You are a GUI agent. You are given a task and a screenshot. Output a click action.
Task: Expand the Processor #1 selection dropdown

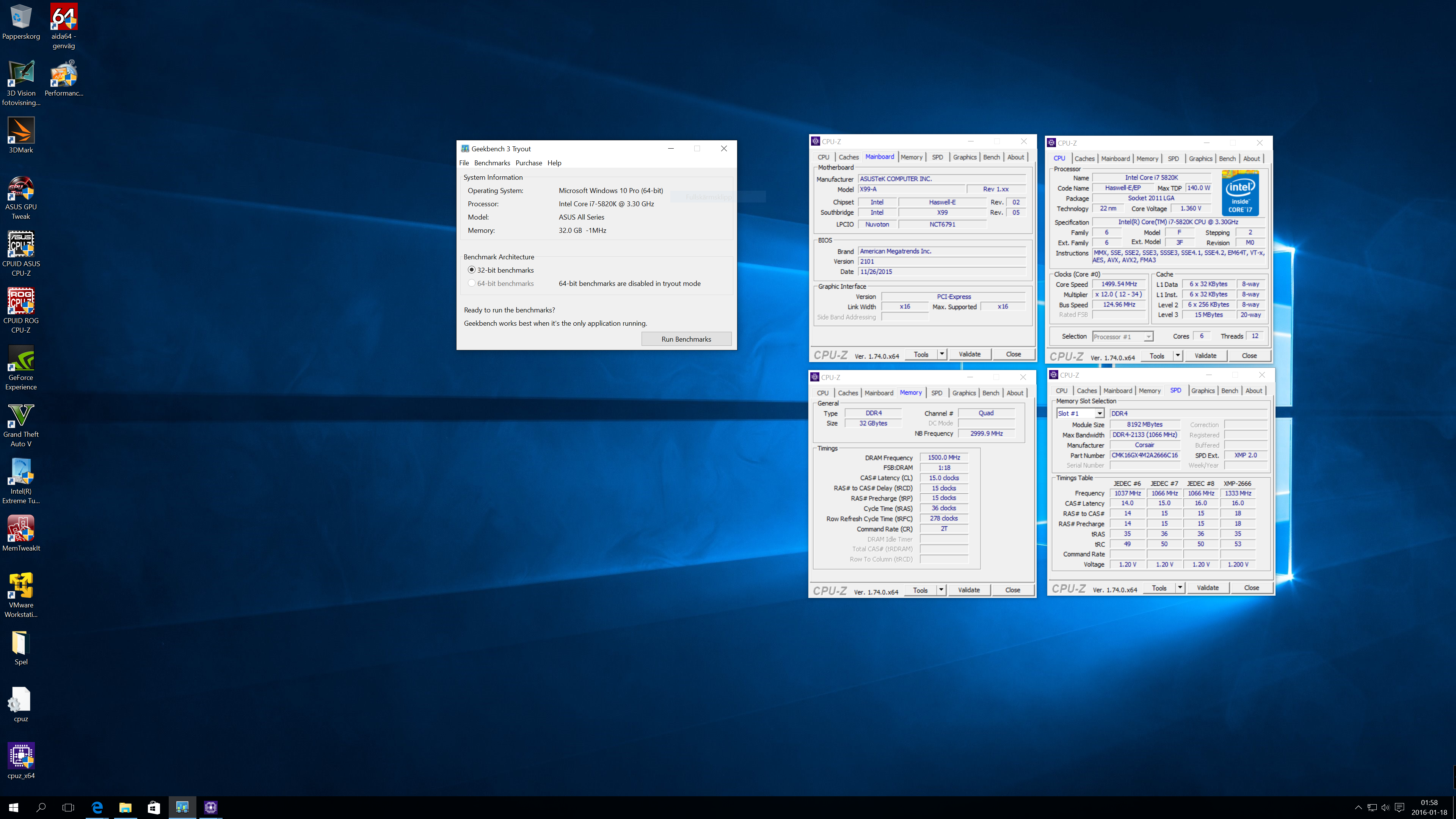(x=1148, y=337)
